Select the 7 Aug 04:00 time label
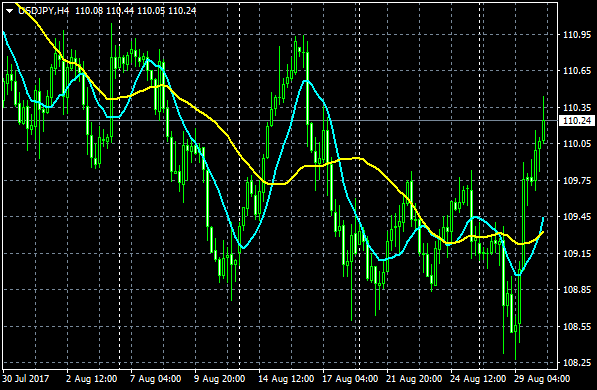 [155, 379]
